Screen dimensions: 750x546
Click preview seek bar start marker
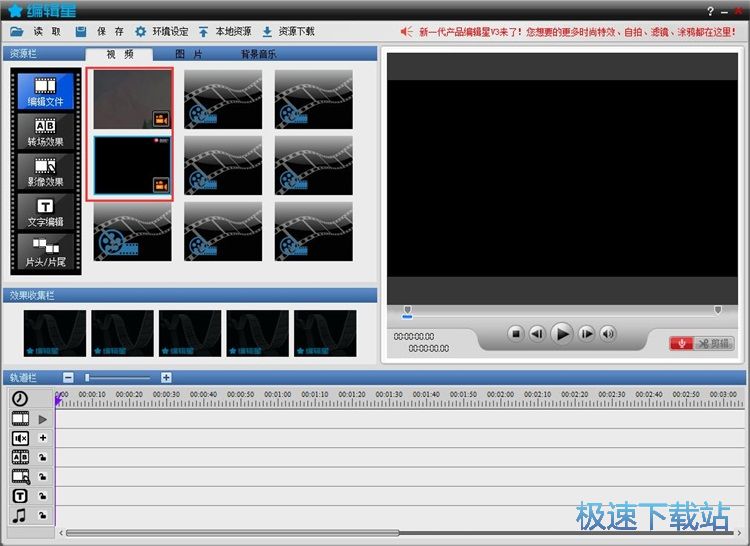point(408,310)
